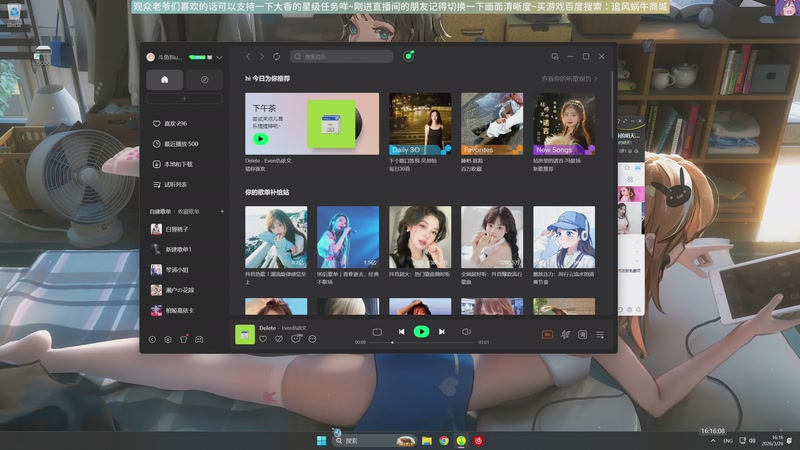Add a new sidebar tab with plus bar
The height and width of the screenshot is (450, 800).
click(x=184, y=98)
